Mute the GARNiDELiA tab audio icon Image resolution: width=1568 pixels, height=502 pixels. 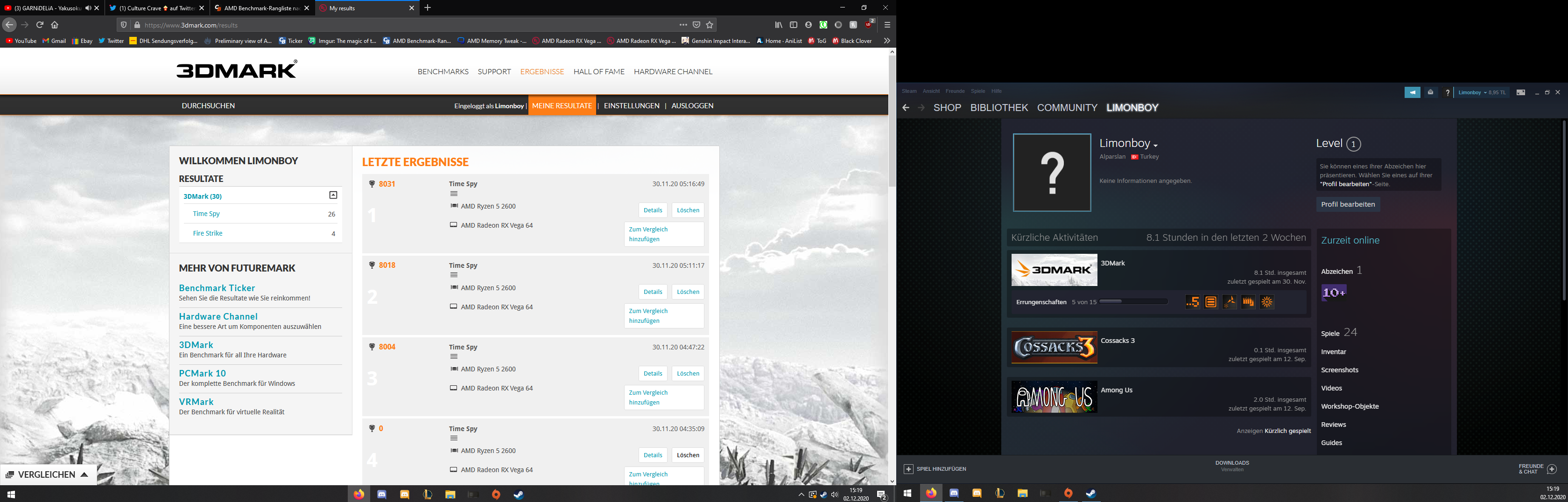coord(88,8)
